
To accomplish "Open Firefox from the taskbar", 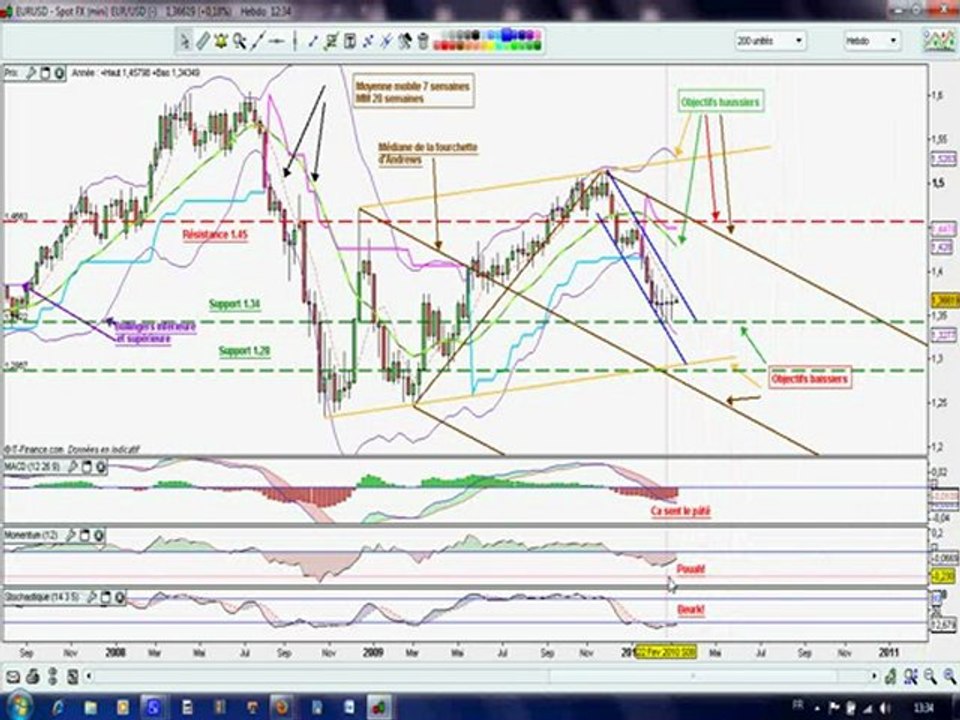I will click(x=281, y=708).
